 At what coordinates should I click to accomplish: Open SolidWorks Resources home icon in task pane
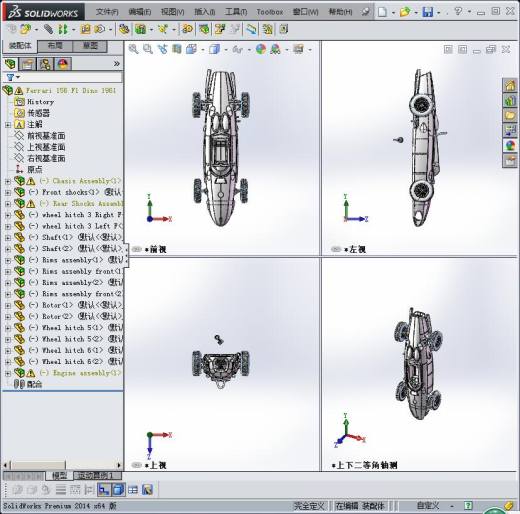tap(510, 86)
